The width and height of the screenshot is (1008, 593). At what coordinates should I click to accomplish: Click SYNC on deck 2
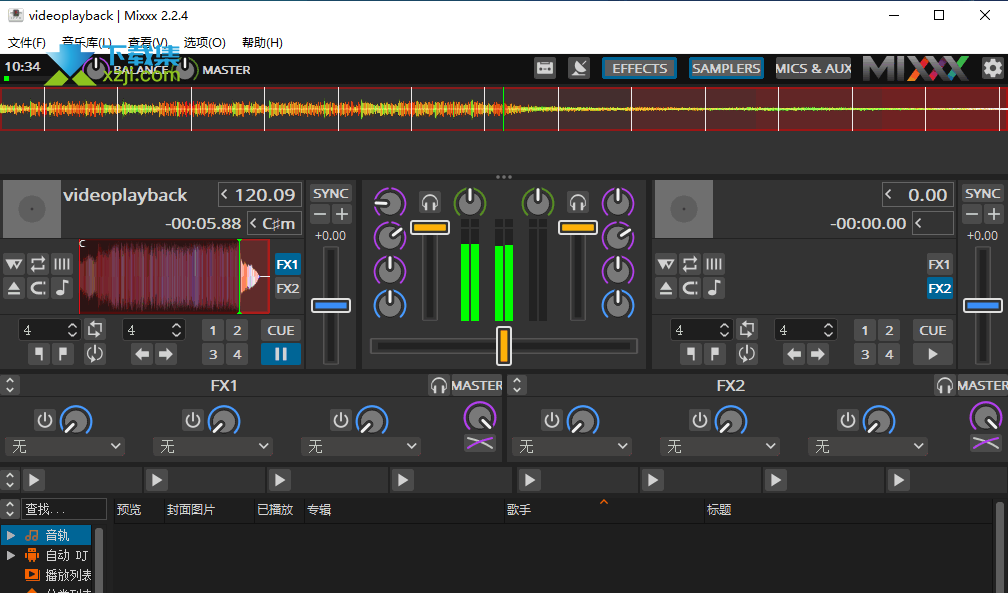982,194
